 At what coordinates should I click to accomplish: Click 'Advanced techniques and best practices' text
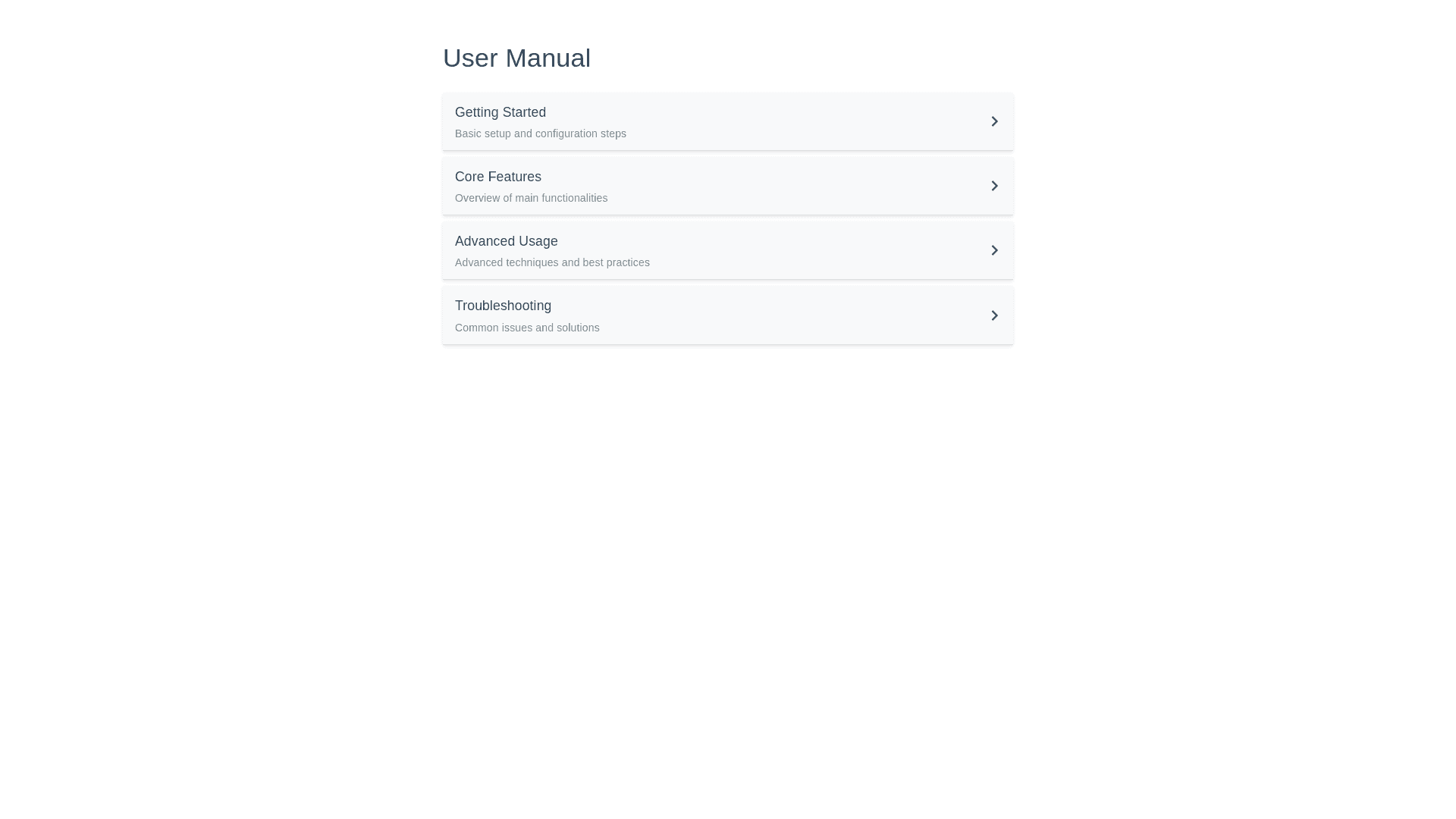[552, 262]
